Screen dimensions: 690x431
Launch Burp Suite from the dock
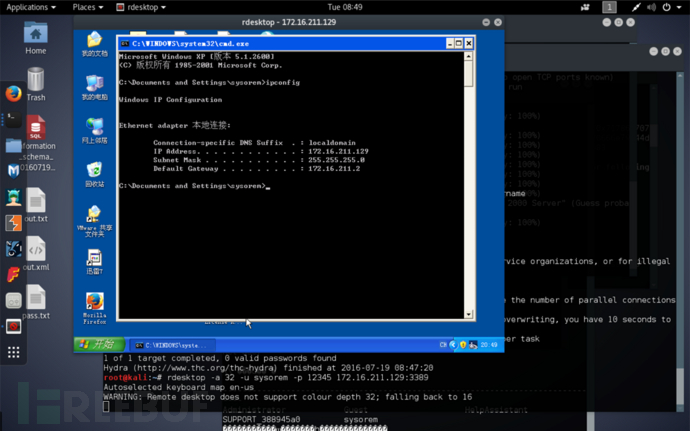(x=14, y=223)
